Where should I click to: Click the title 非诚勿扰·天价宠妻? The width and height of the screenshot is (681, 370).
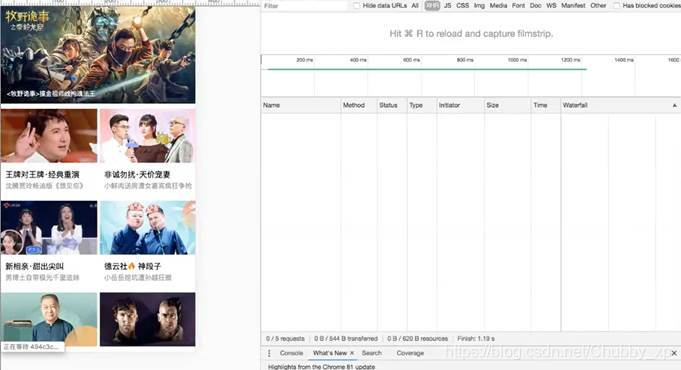[137, 175]
